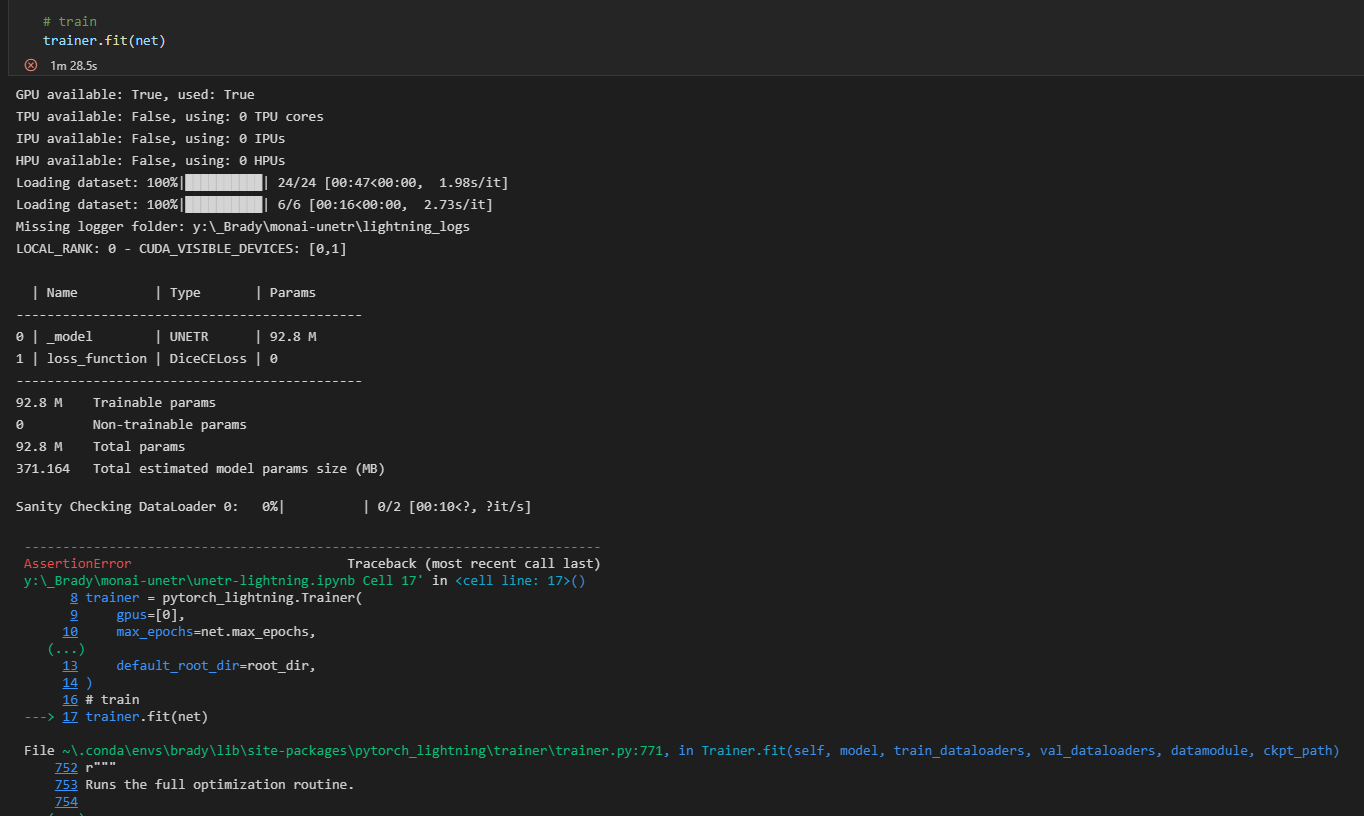Click '0 Non-trainable params' line
Image resolution: width=1364 pixels, height=816 pixels.
(131, 424)
